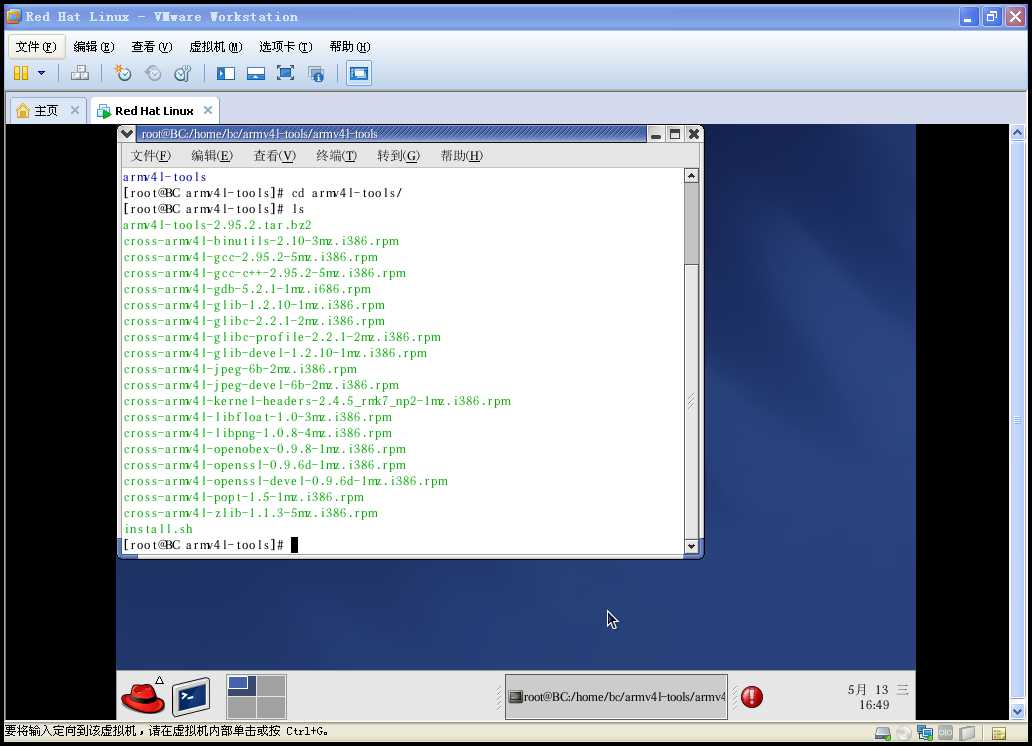This screenshot has height=746, width=1032.
Task: Click the console view toolbar icon
Action: click(x=359, y=73)
